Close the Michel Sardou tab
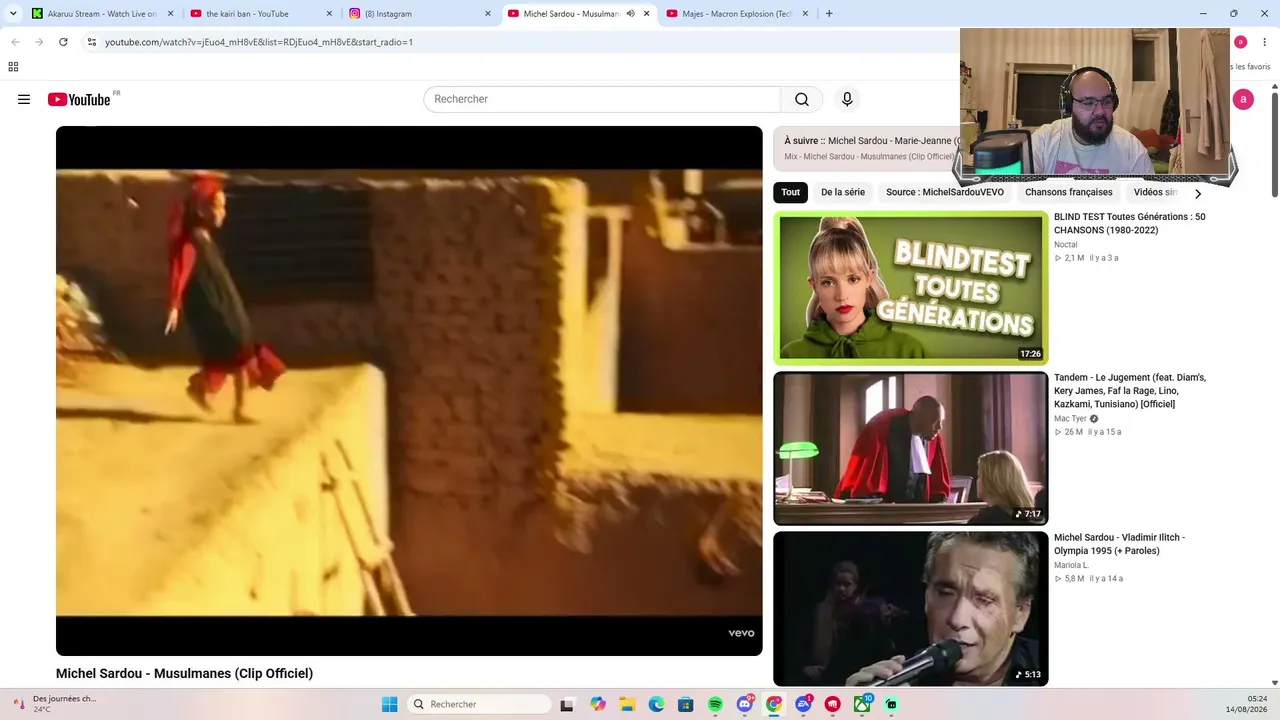This screenshot has height=720, width=1280. tap(647, 14)
